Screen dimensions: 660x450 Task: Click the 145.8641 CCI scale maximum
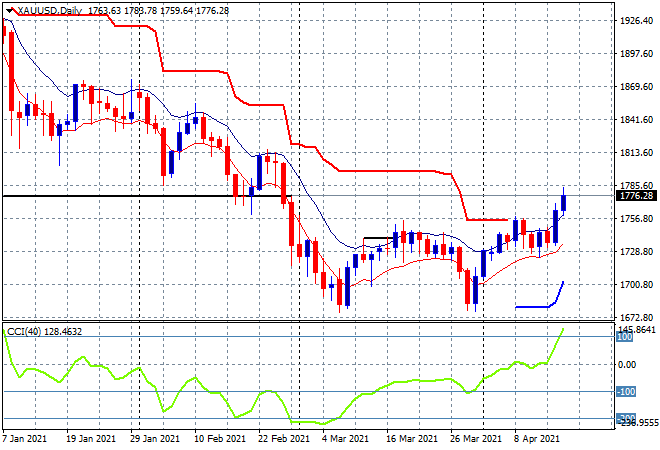(x=637, y=329)
